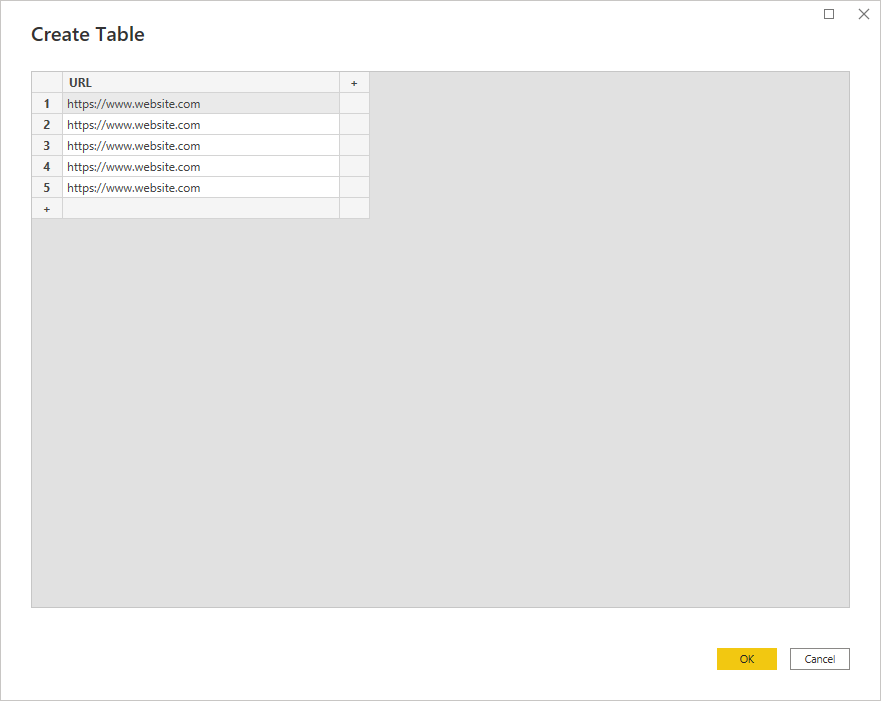Select the URL column header
The height and width of the screenshot is (701, 881).
[201, 83]
